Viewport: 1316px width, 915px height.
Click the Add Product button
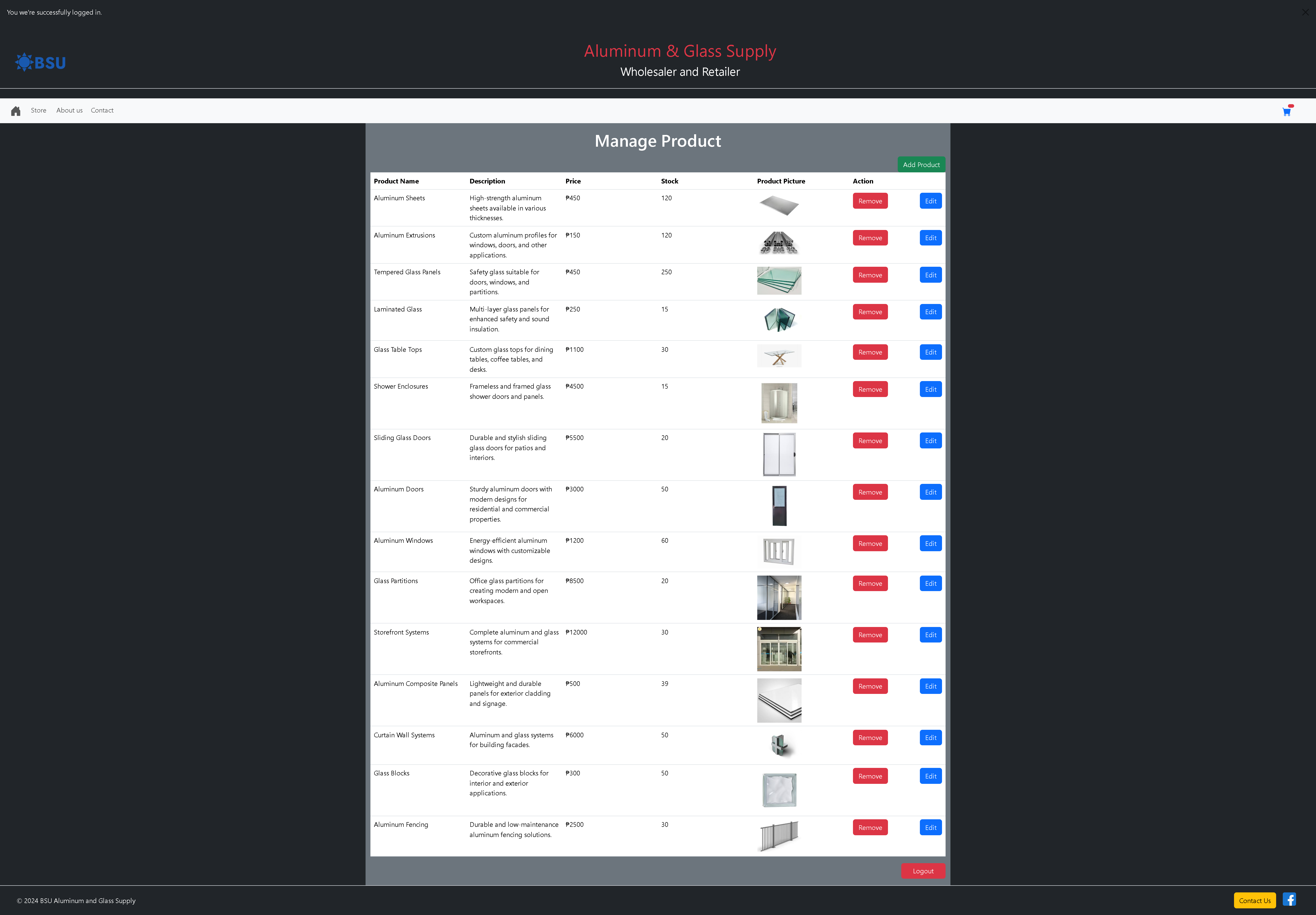click(921, 165)
